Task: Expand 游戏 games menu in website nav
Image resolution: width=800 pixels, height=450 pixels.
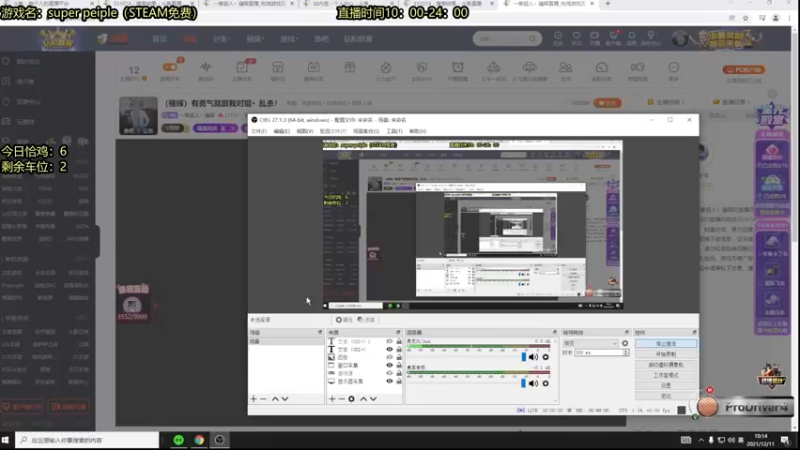Action: tap(288, 39)
